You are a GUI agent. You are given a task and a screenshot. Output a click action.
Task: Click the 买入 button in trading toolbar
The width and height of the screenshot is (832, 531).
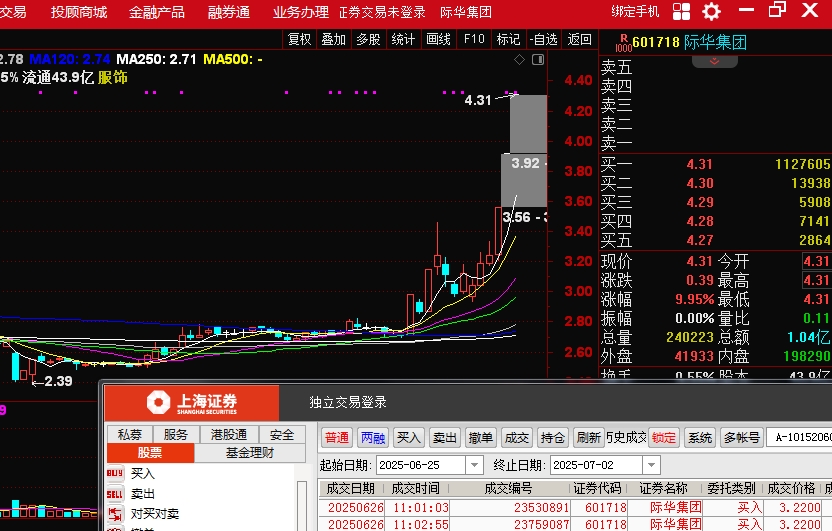pos(409,438)
